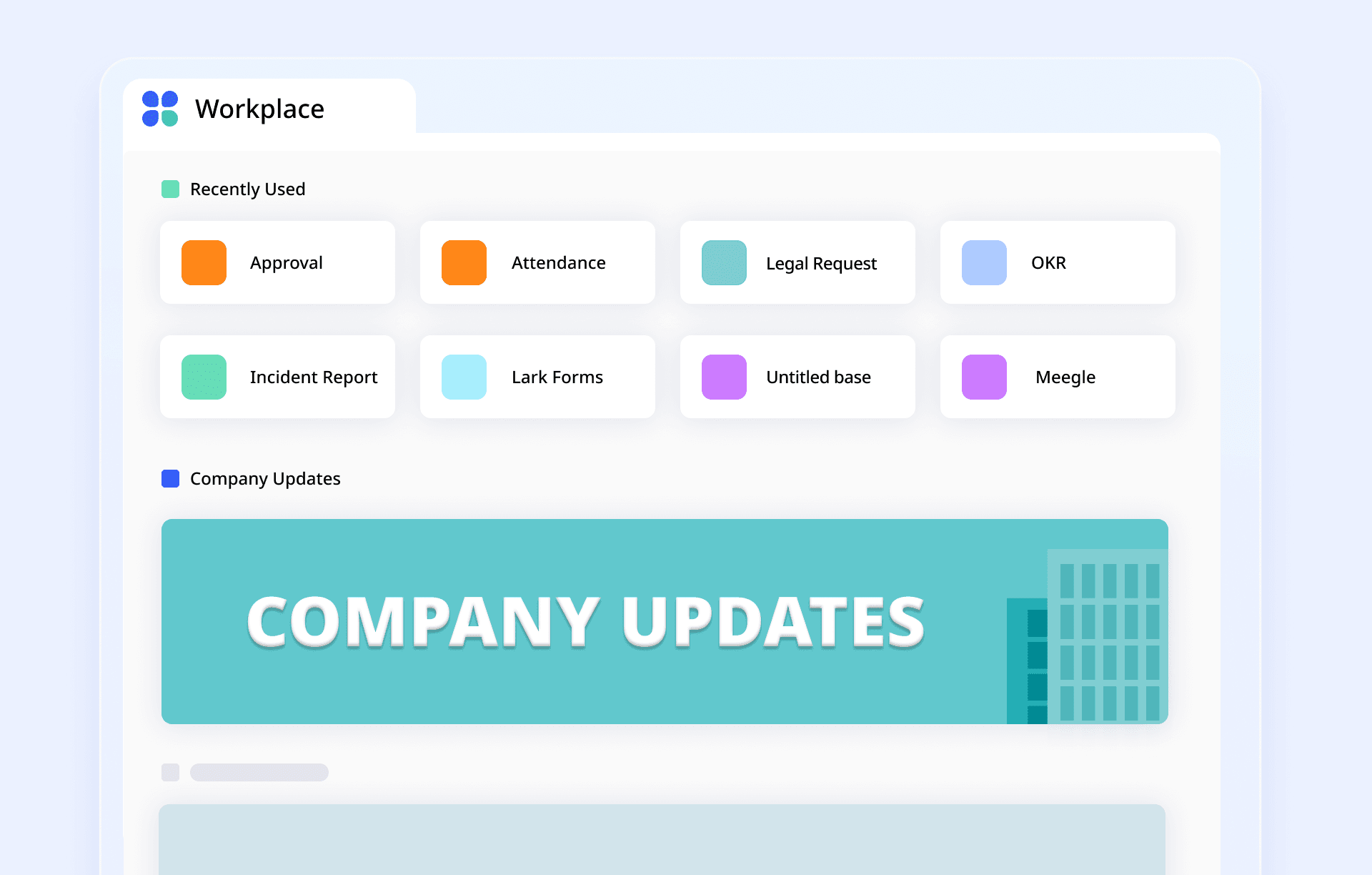This screenshot has width=1372, height=875.
Task: Open the Incident Report green icon
Action: pyautogui.click(x=204, y=377)
